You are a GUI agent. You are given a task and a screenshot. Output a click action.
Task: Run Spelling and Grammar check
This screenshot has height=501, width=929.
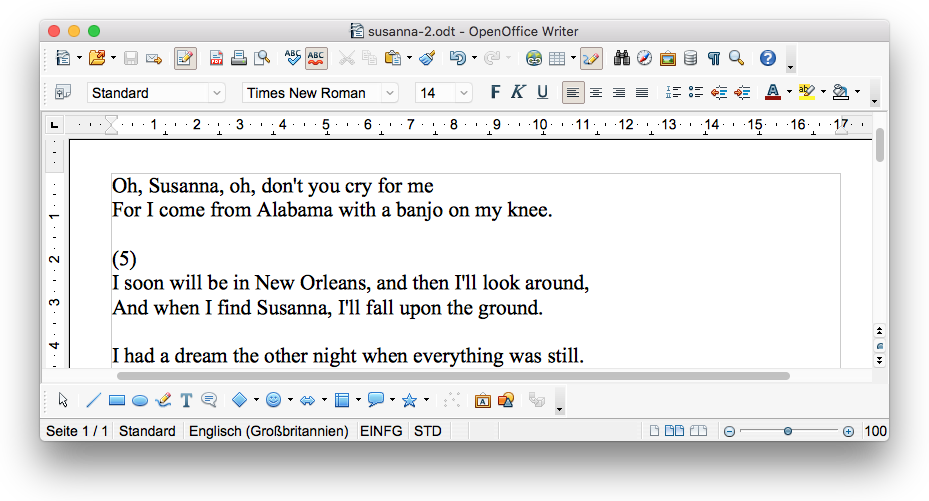293,58
